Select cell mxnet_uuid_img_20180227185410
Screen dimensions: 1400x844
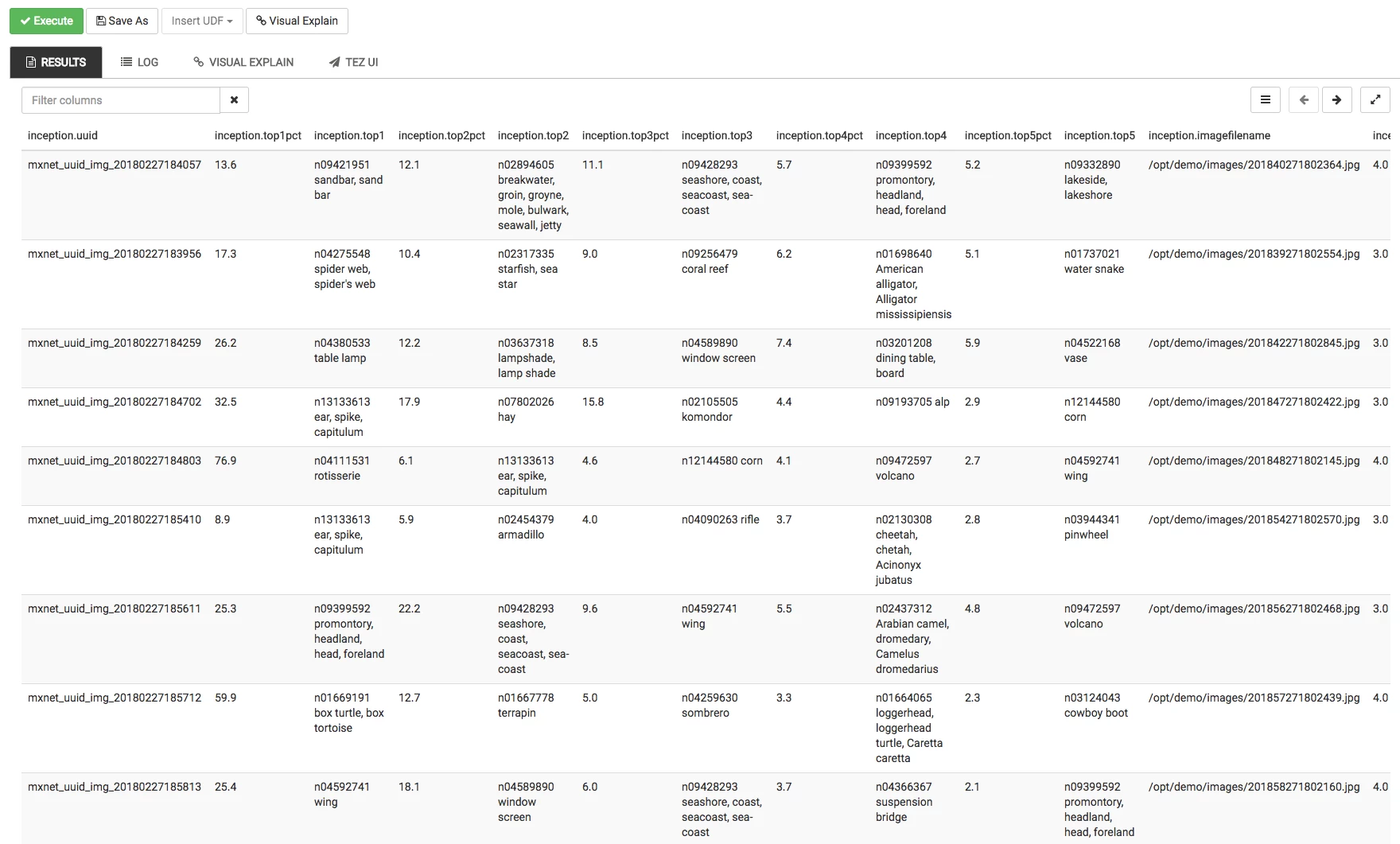click(x=115, y=519)
